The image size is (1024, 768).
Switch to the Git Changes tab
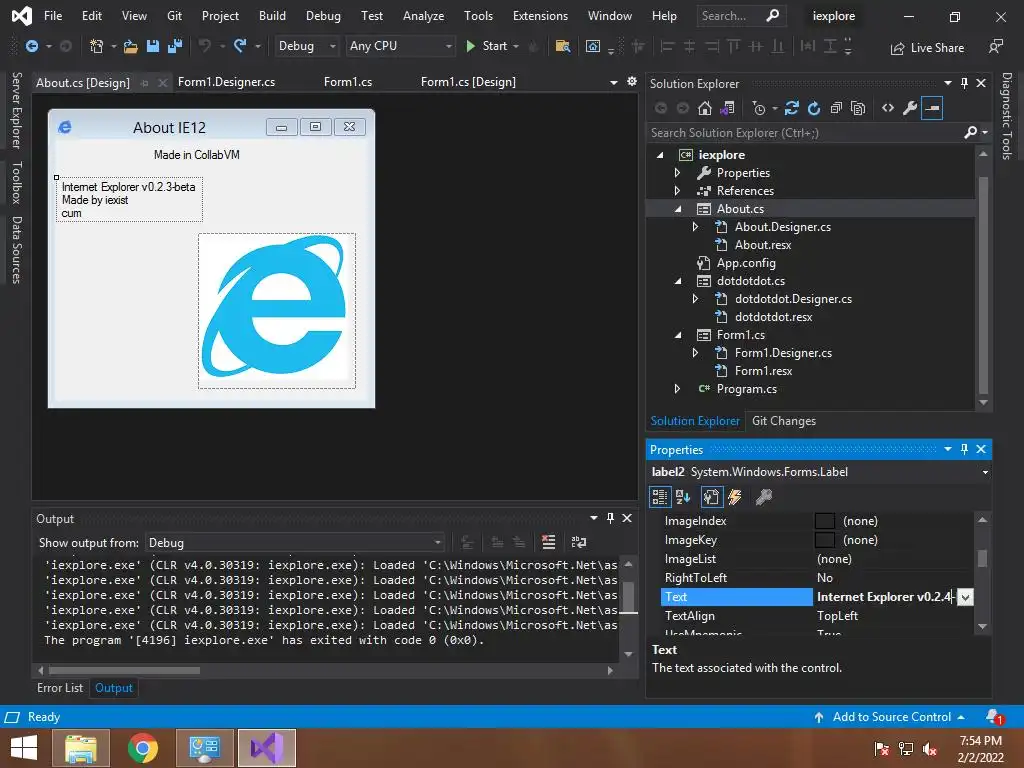click(784, 421)
